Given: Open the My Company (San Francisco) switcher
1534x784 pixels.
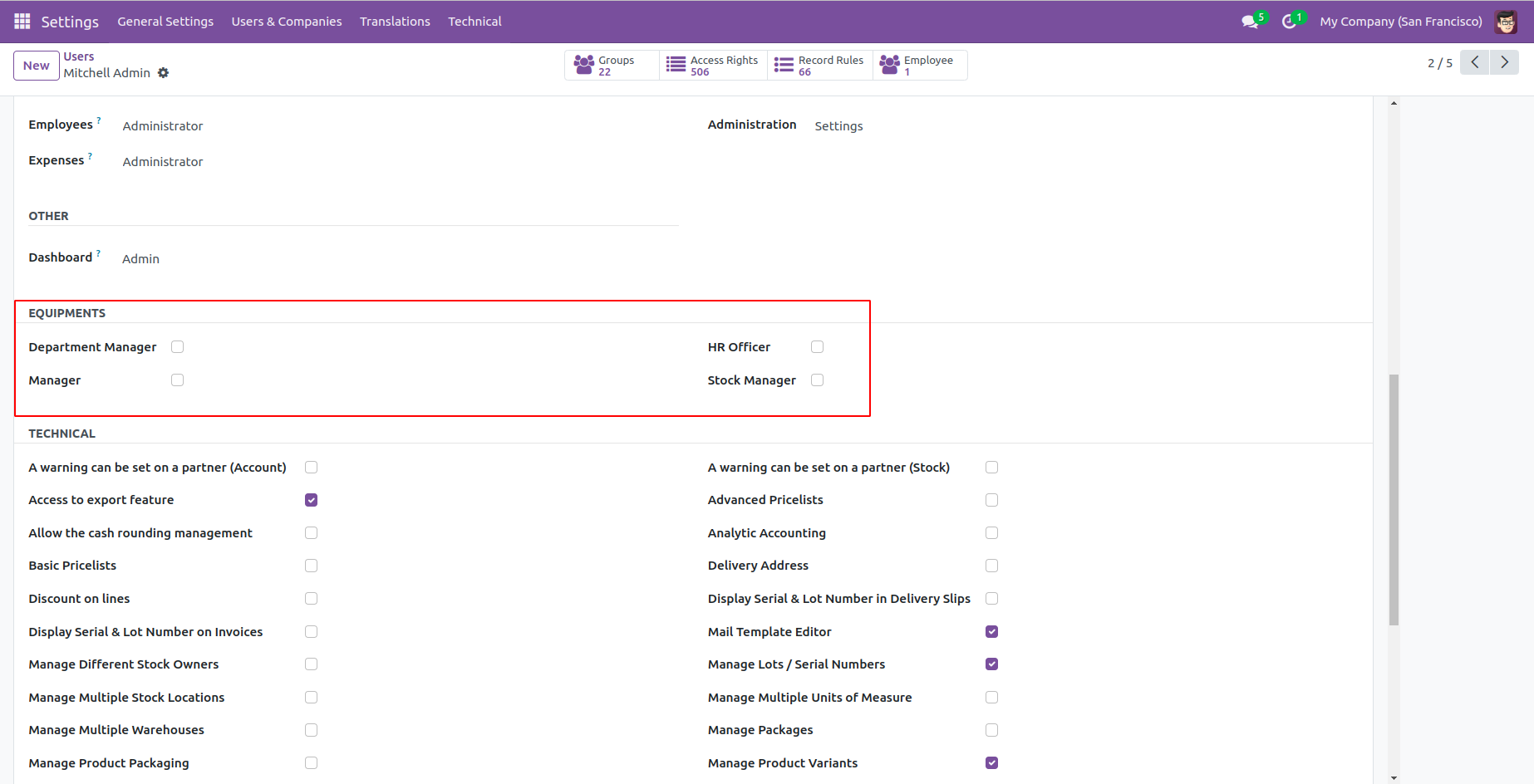Looking at the screenshot, I should coord(1401,22).
